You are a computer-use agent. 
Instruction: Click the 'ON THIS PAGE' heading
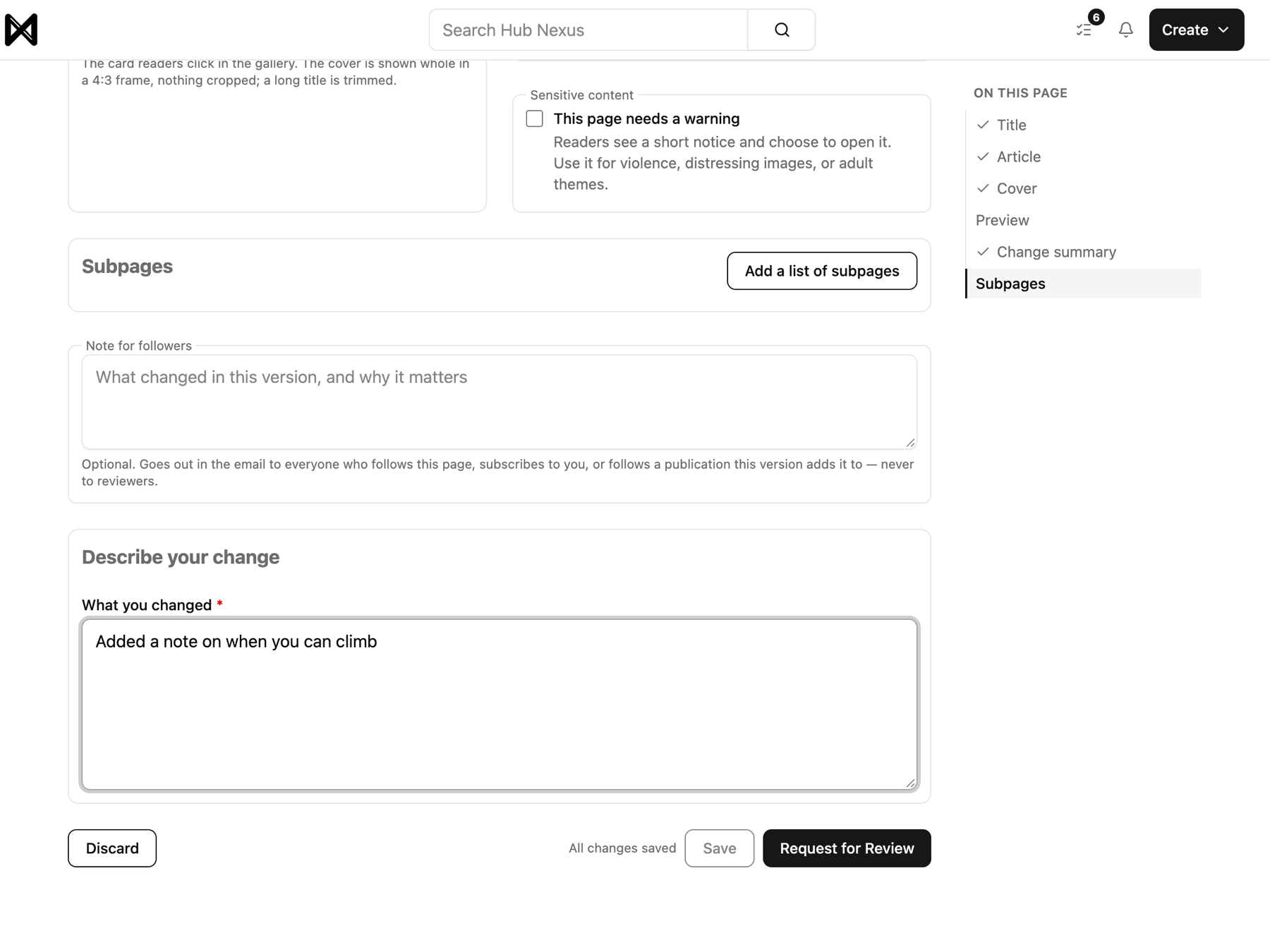point(1020,93)
